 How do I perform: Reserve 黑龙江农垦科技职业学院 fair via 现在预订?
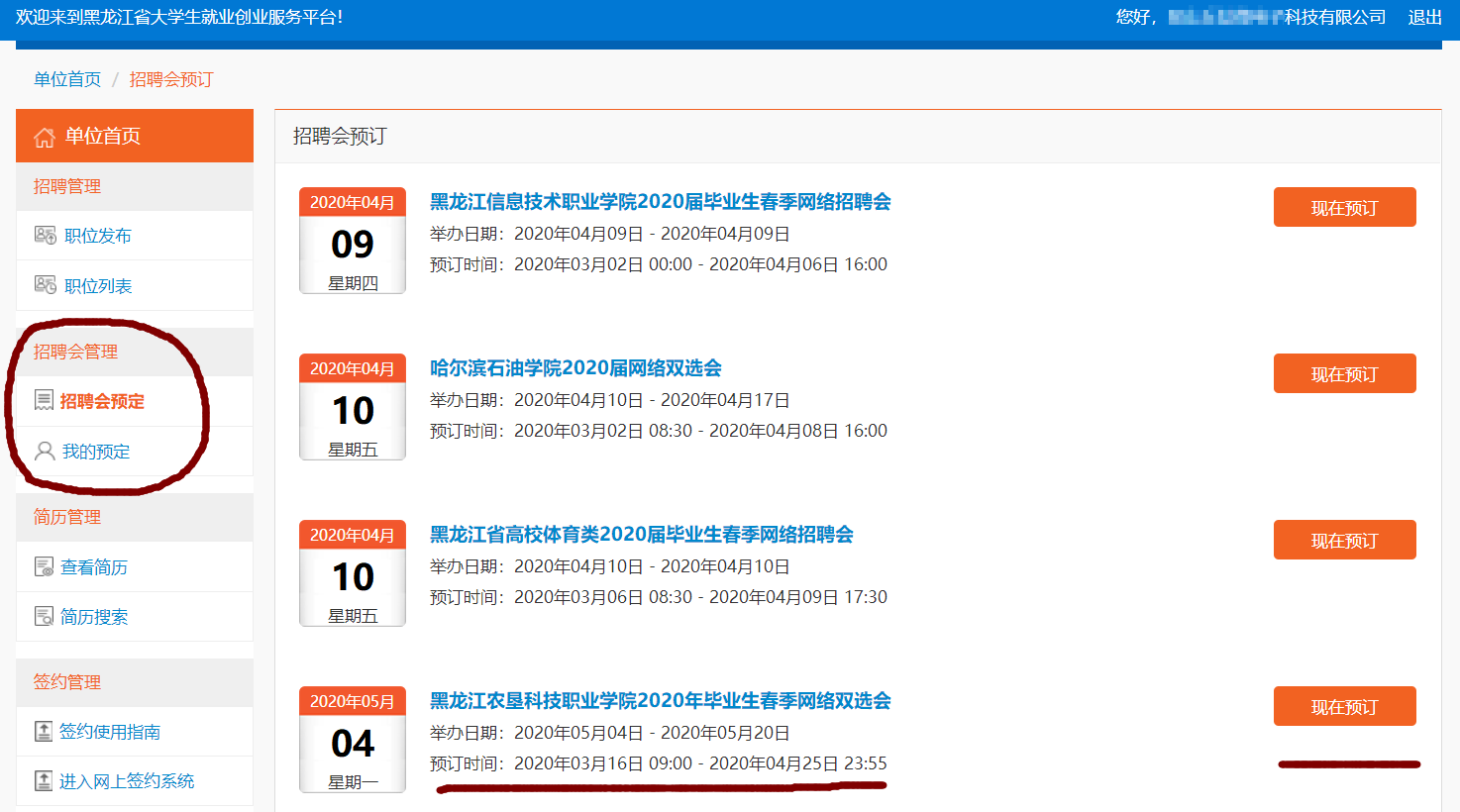(1344, 706)
